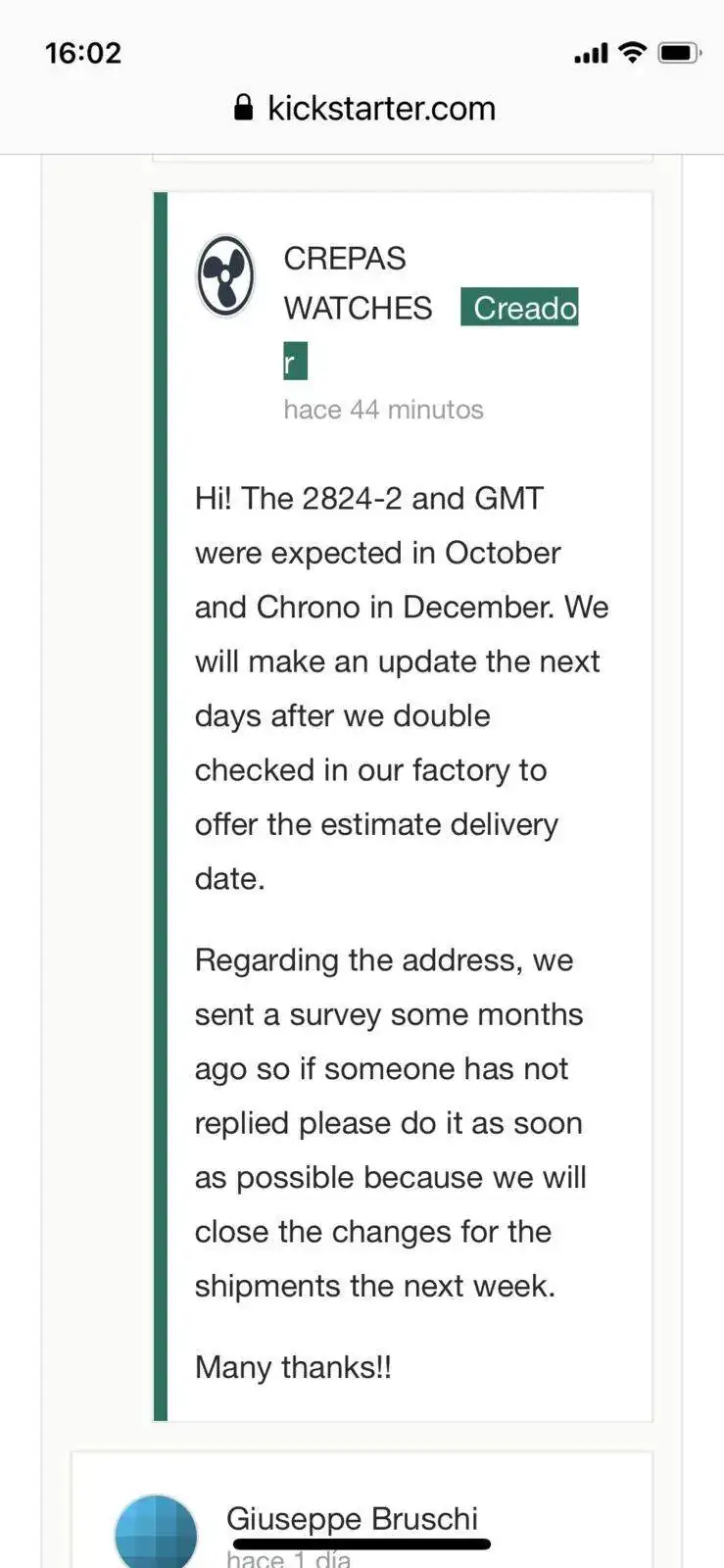The image size is (724, 1568).
Task: Tap the Wi-Fi status icon
Action: click(634, 52)
